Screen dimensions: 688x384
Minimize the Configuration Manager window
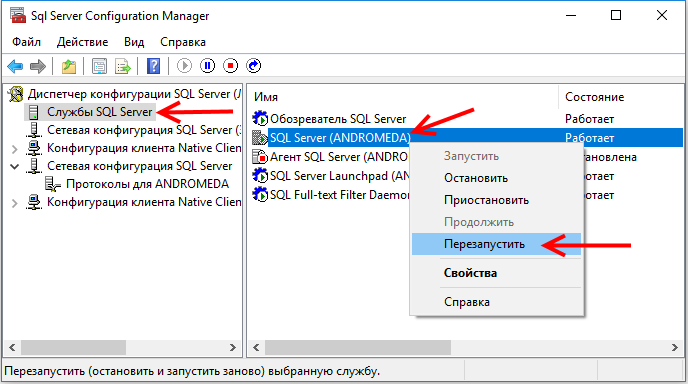tap(571, 15)
